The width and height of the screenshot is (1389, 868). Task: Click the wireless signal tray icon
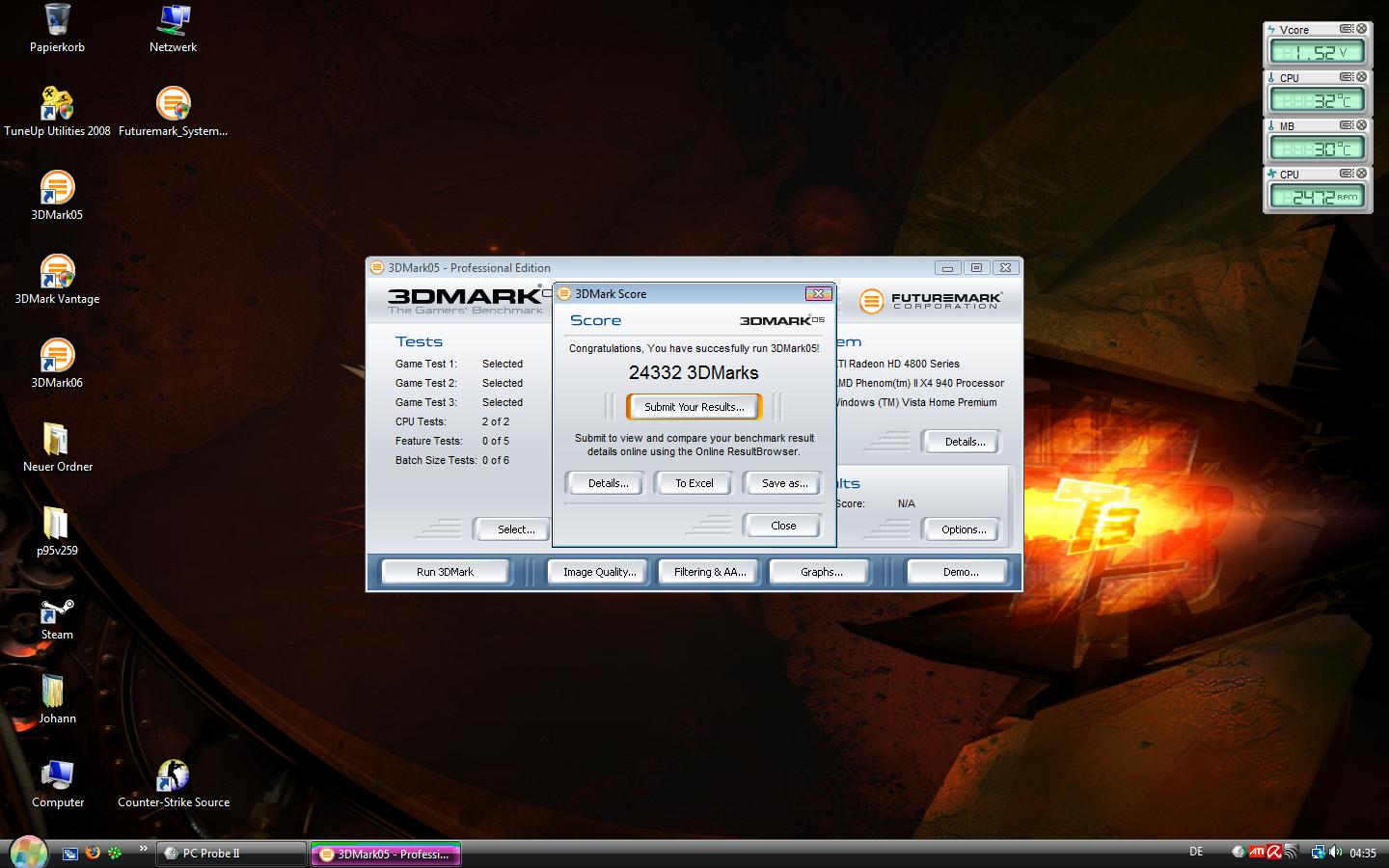[x=1291, y=852]
